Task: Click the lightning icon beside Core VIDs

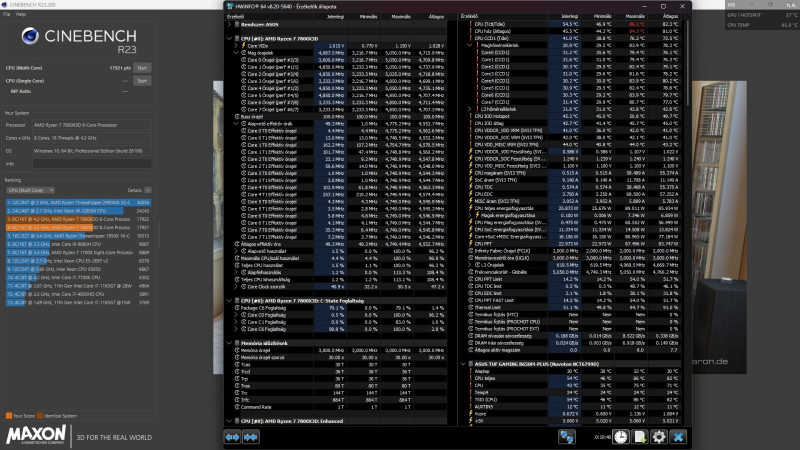Action: pyautogui.click(x=243, y=45)
